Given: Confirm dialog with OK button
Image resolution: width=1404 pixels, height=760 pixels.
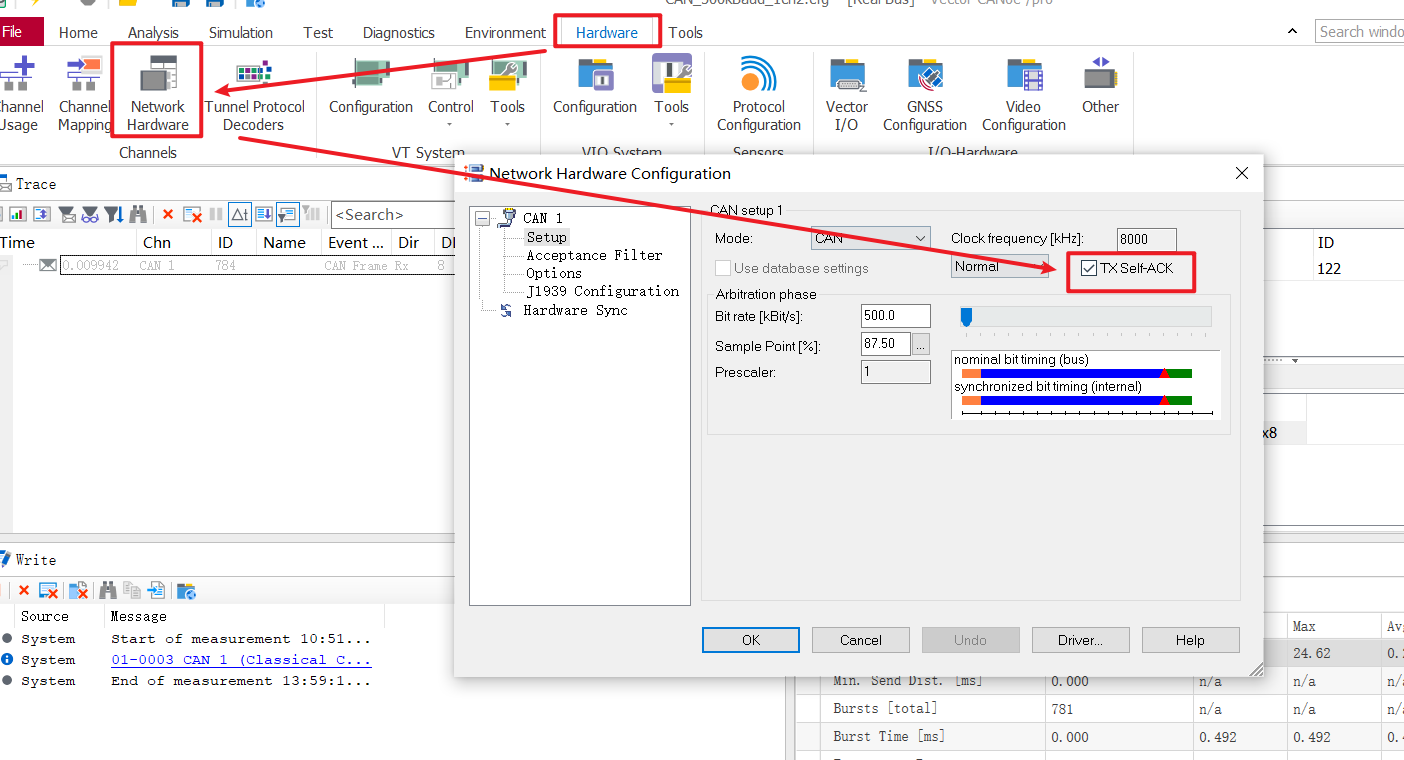Looking at the screenshot, I should 751,640.
